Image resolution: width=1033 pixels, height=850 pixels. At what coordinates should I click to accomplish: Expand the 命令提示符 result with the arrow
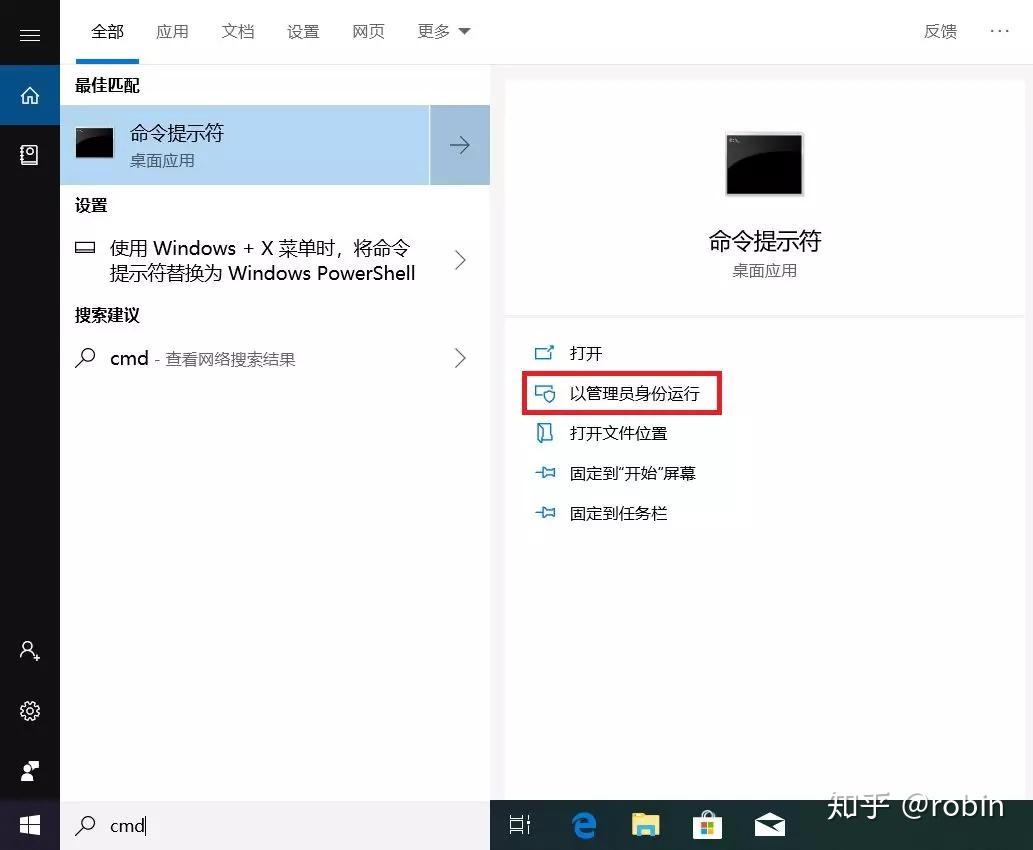coord(459,145)
